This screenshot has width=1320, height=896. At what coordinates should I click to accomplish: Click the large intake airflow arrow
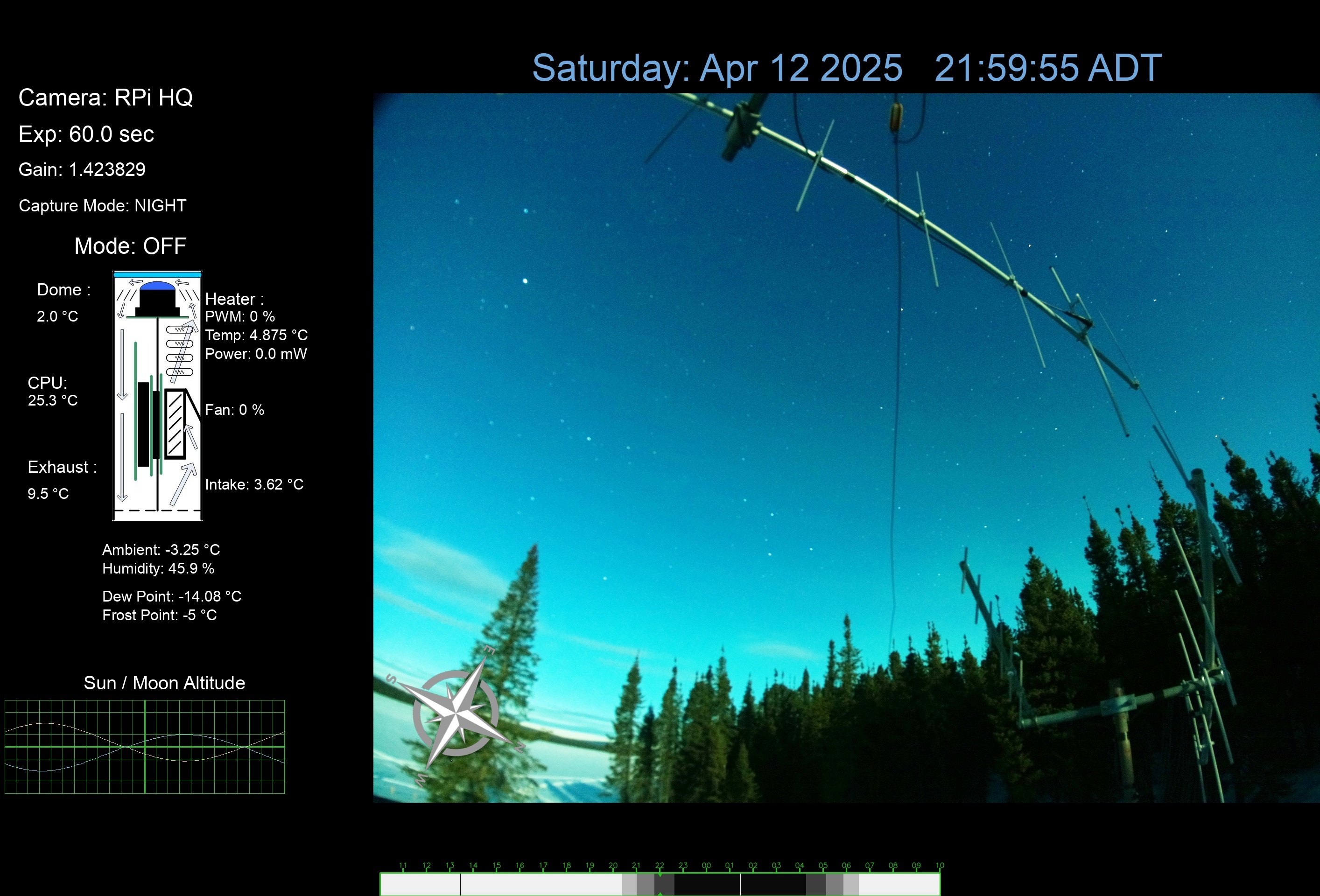[183, 484]
